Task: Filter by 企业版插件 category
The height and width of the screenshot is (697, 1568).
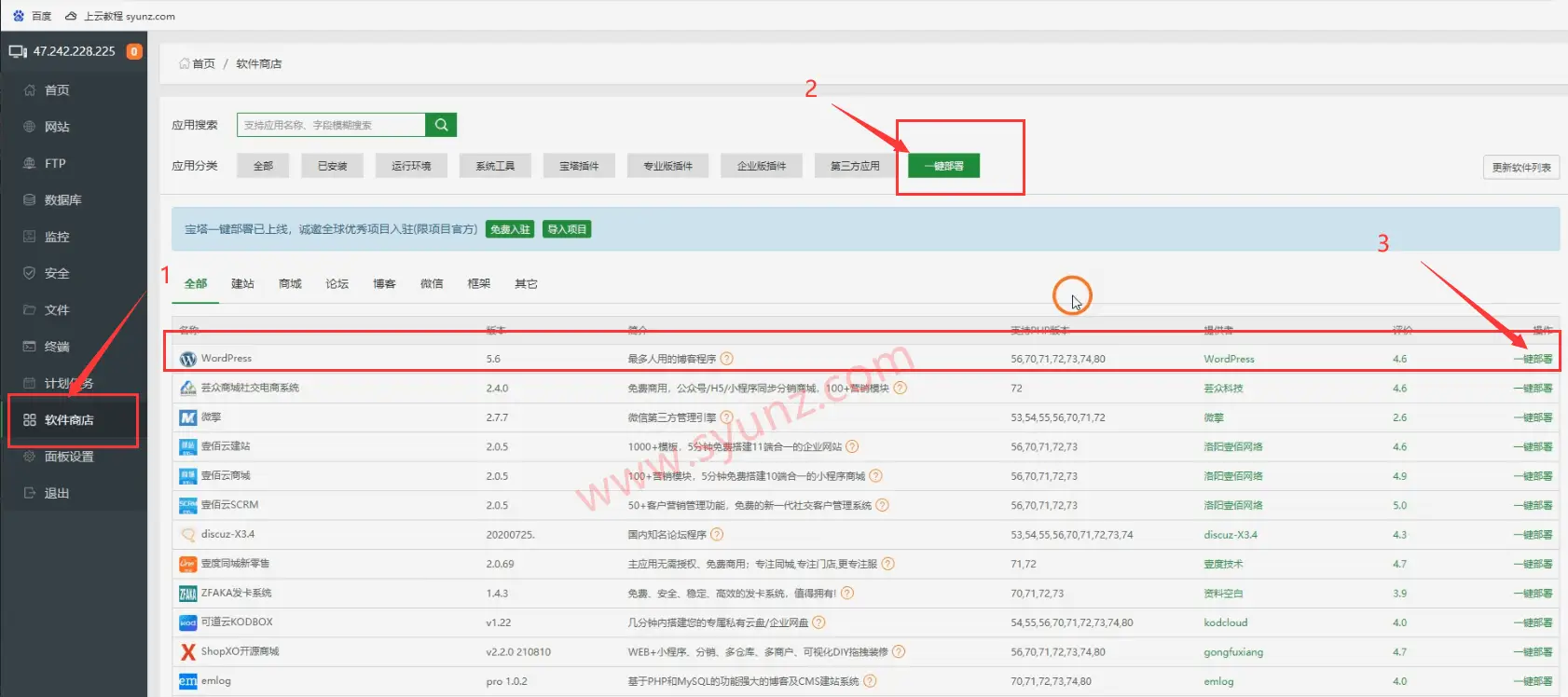Action: [x=762, y=166]
